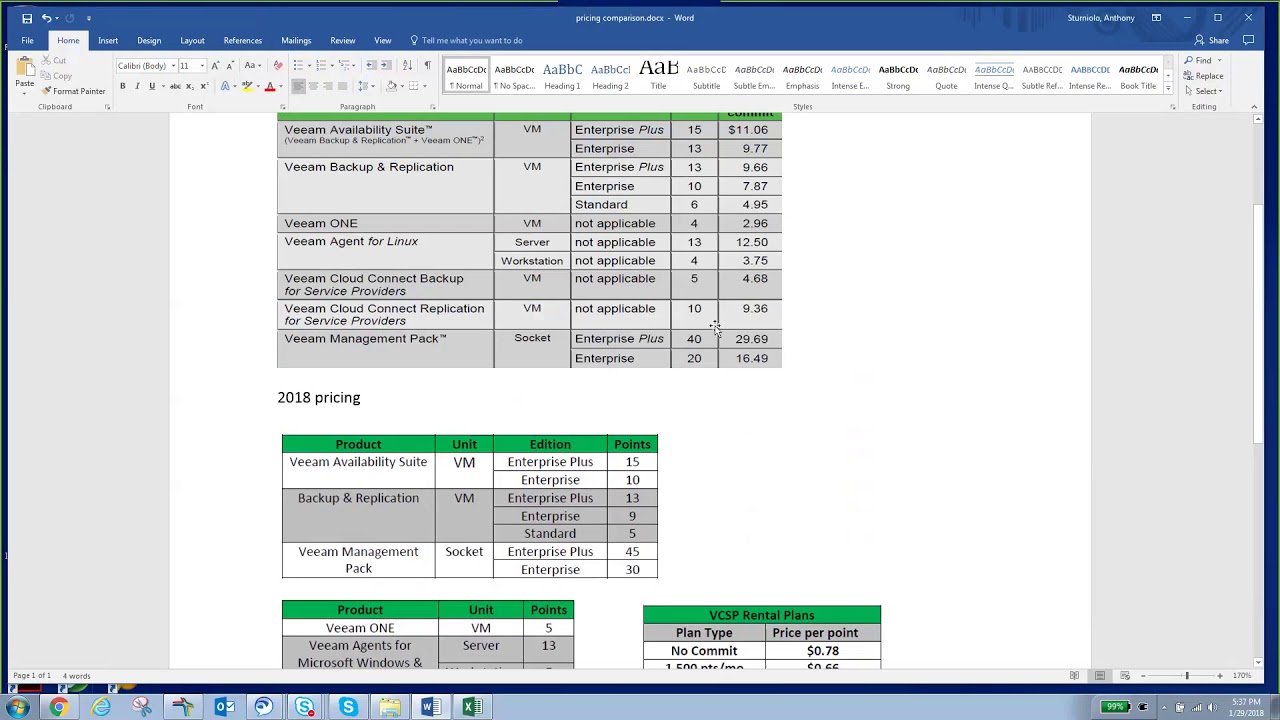Open comments pane icon near Share
This screenshot has height=720, width=1280.
point(1248,40)
